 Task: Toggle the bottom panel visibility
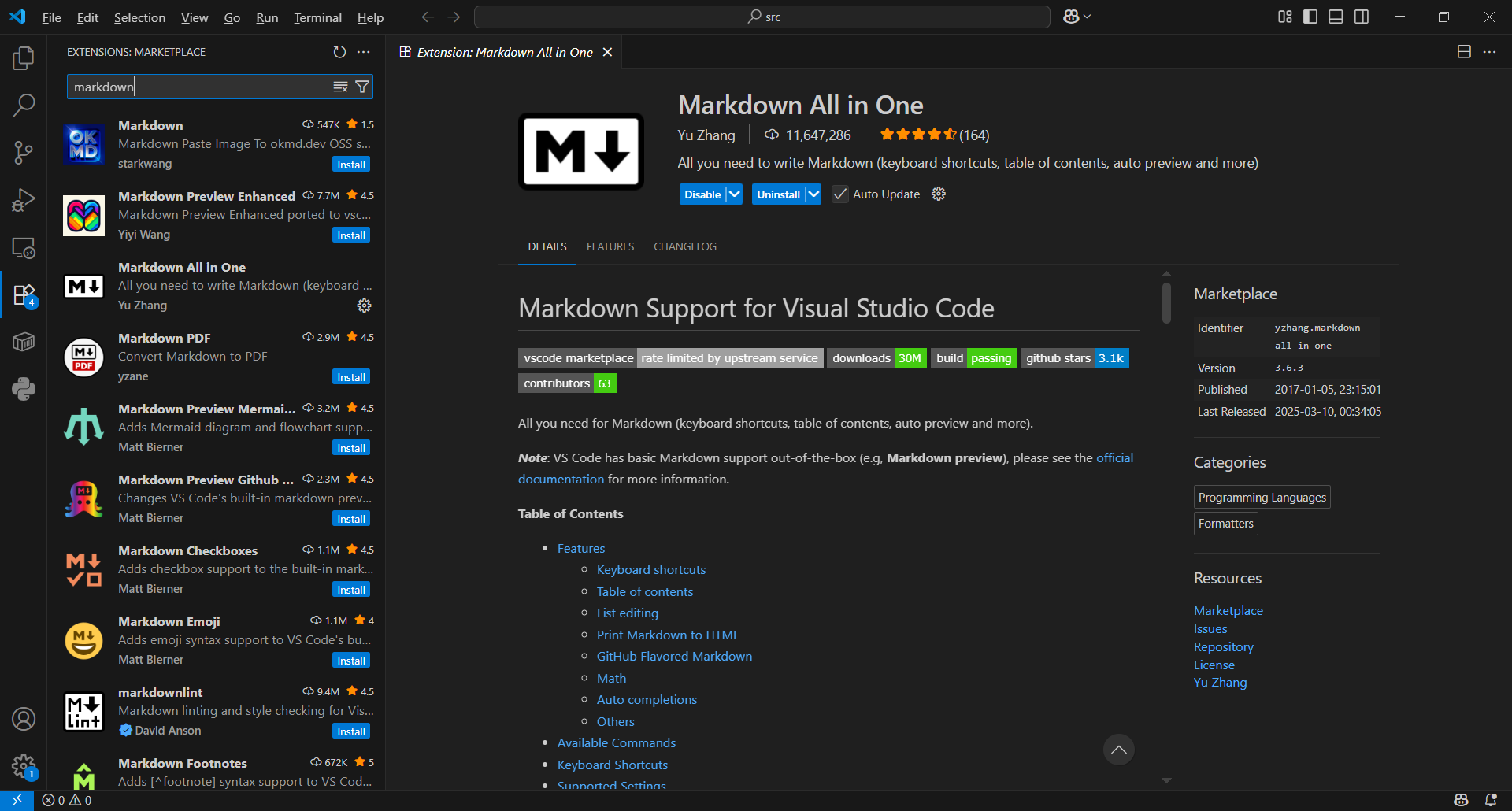click(x=1336, y=17)
